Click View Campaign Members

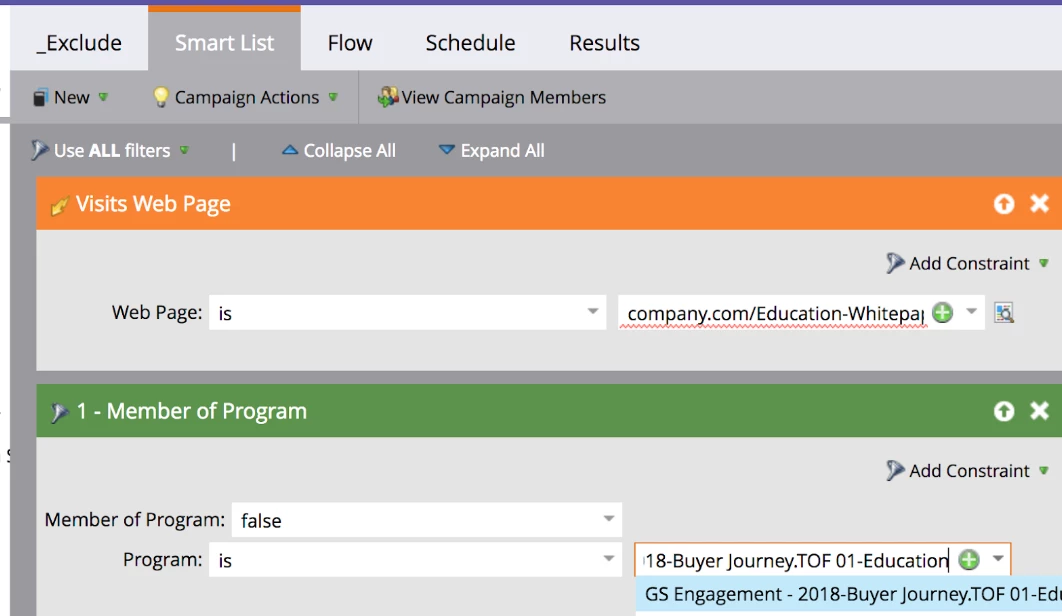point(492,97)
